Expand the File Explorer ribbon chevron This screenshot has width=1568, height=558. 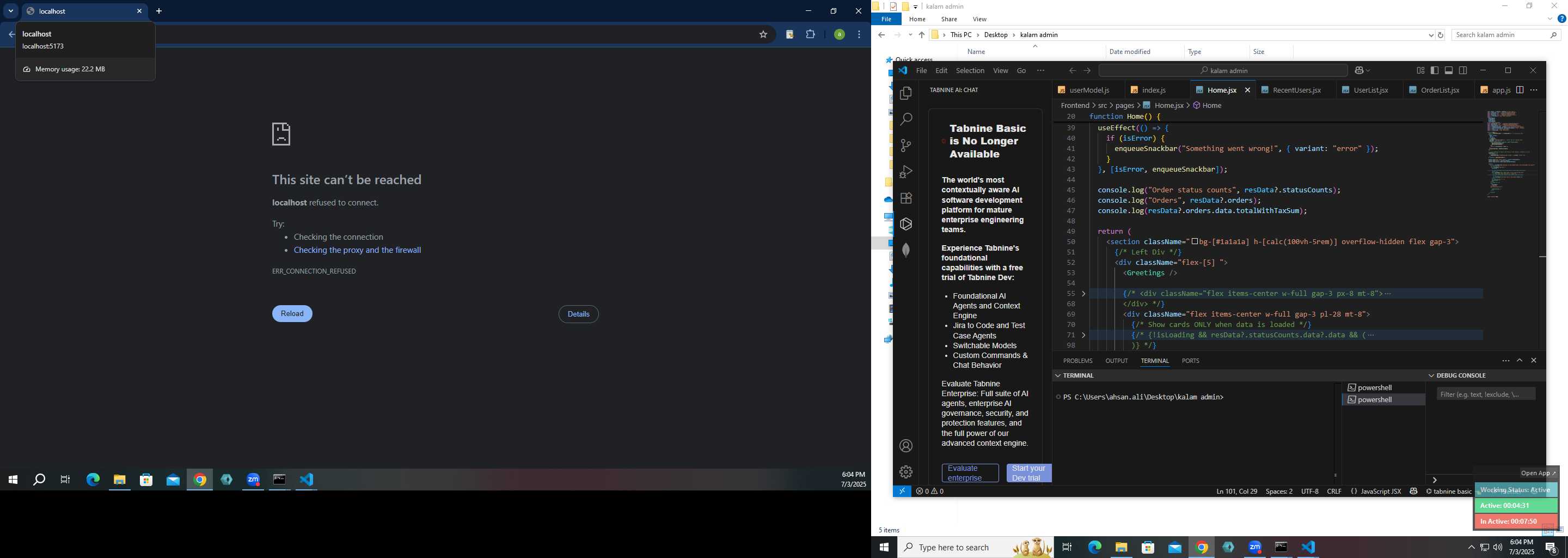pyautogui.click(x=1549, y=19)
